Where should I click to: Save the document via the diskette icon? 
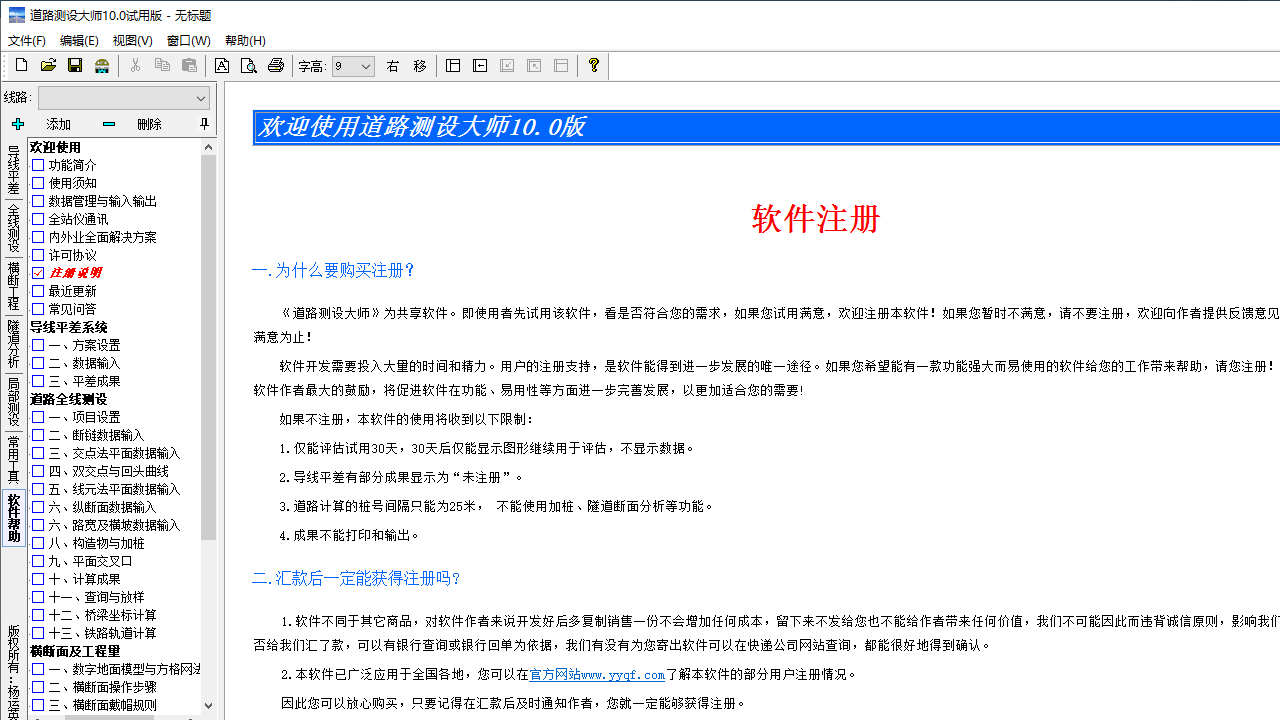tap(74, 65)
